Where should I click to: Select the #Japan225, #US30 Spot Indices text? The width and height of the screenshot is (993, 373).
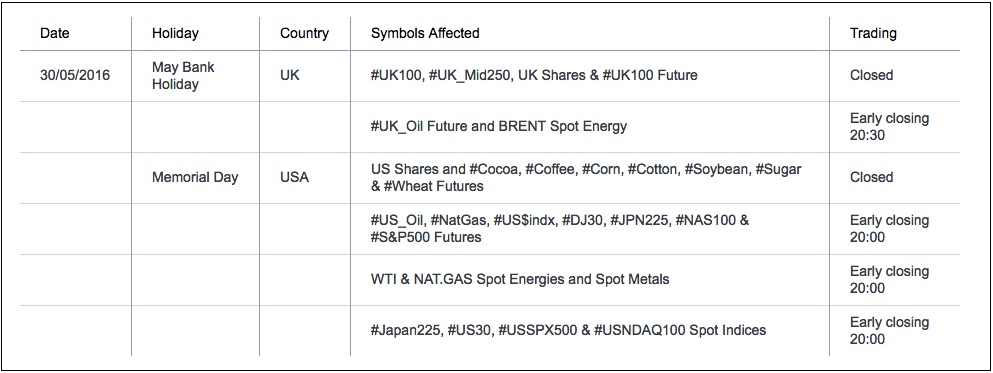568,330
